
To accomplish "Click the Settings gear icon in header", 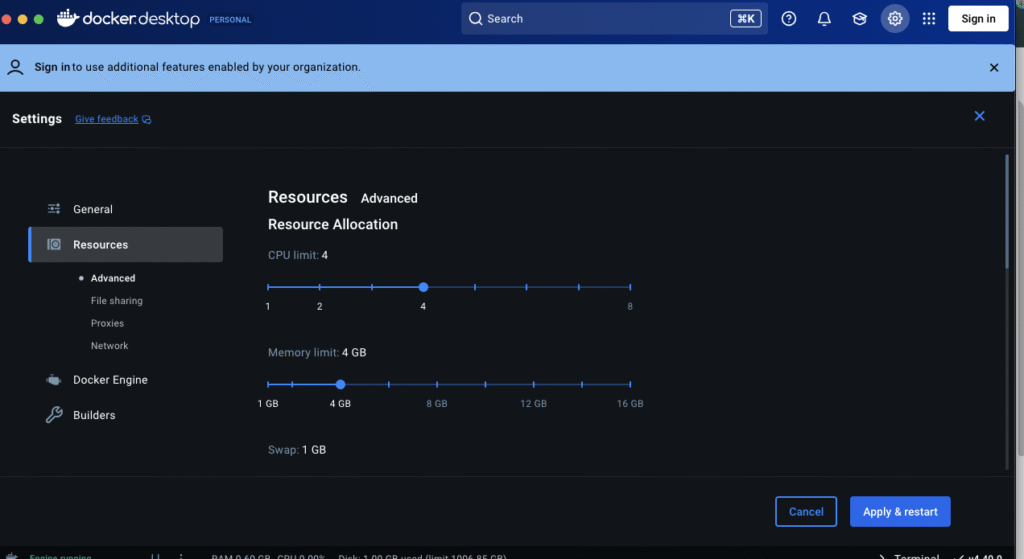I will tap(895, 19).
